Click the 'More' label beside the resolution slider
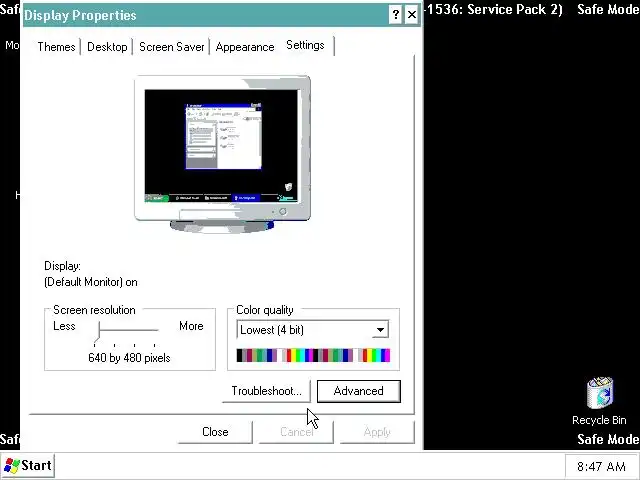Viewport: 640px width, 480px height. coord(191,326)
